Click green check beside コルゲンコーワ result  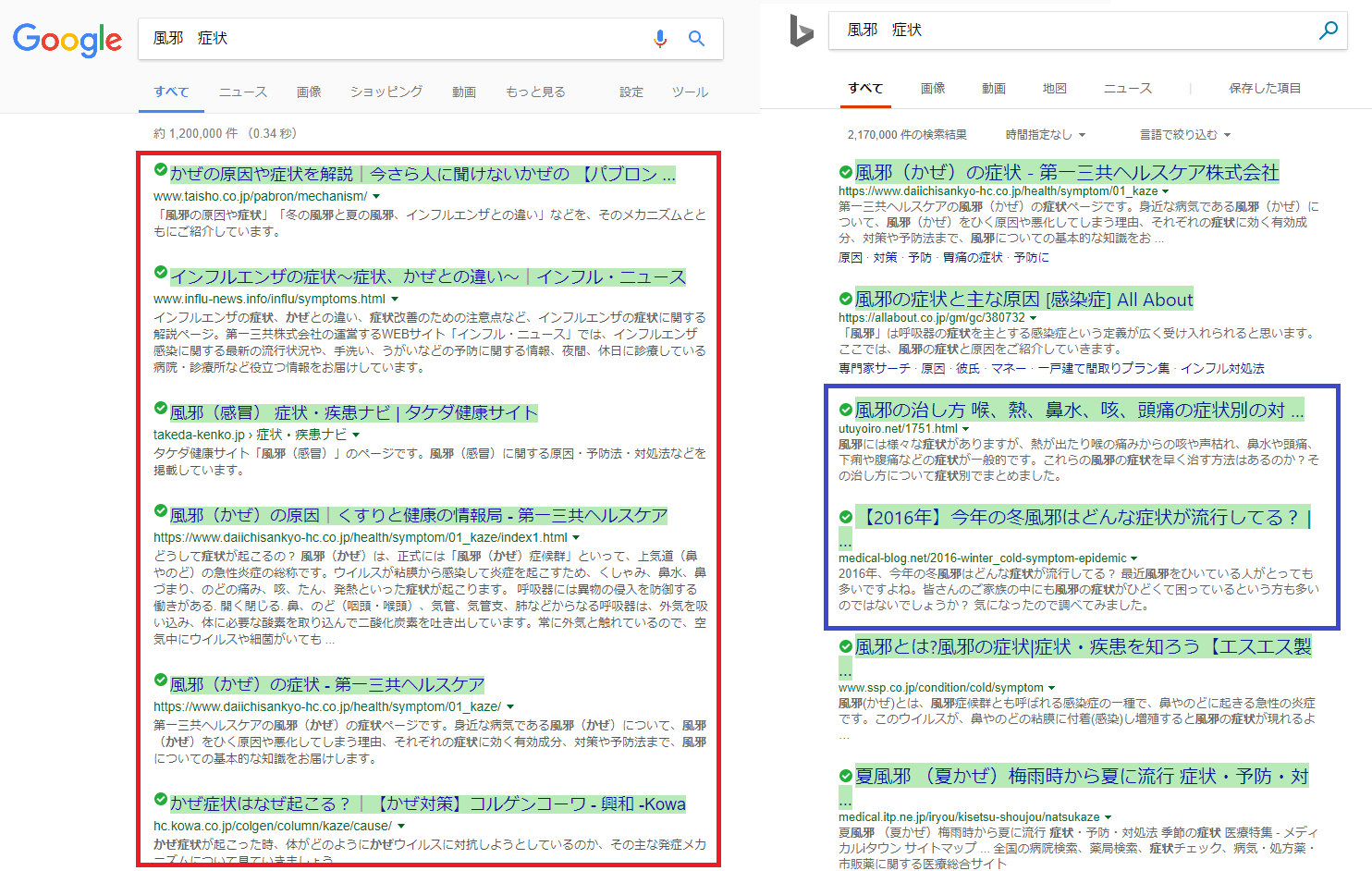[x=161, y=800]
